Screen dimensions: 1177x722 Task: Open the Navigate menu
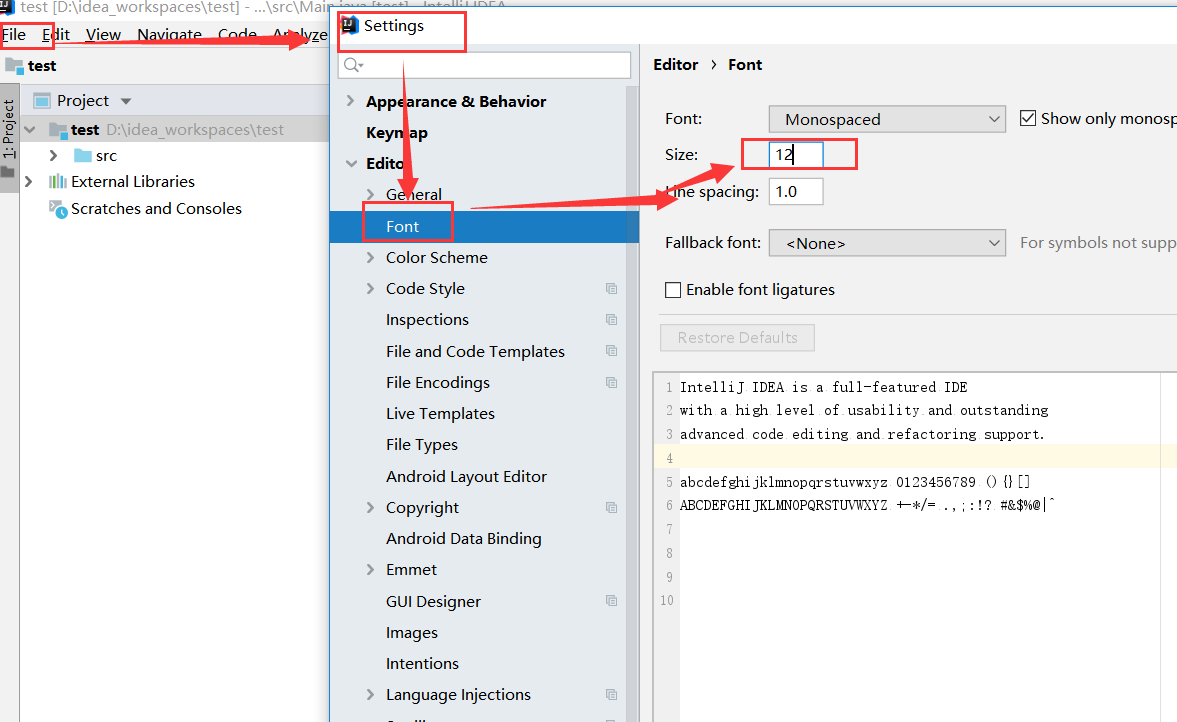point(169,35)
